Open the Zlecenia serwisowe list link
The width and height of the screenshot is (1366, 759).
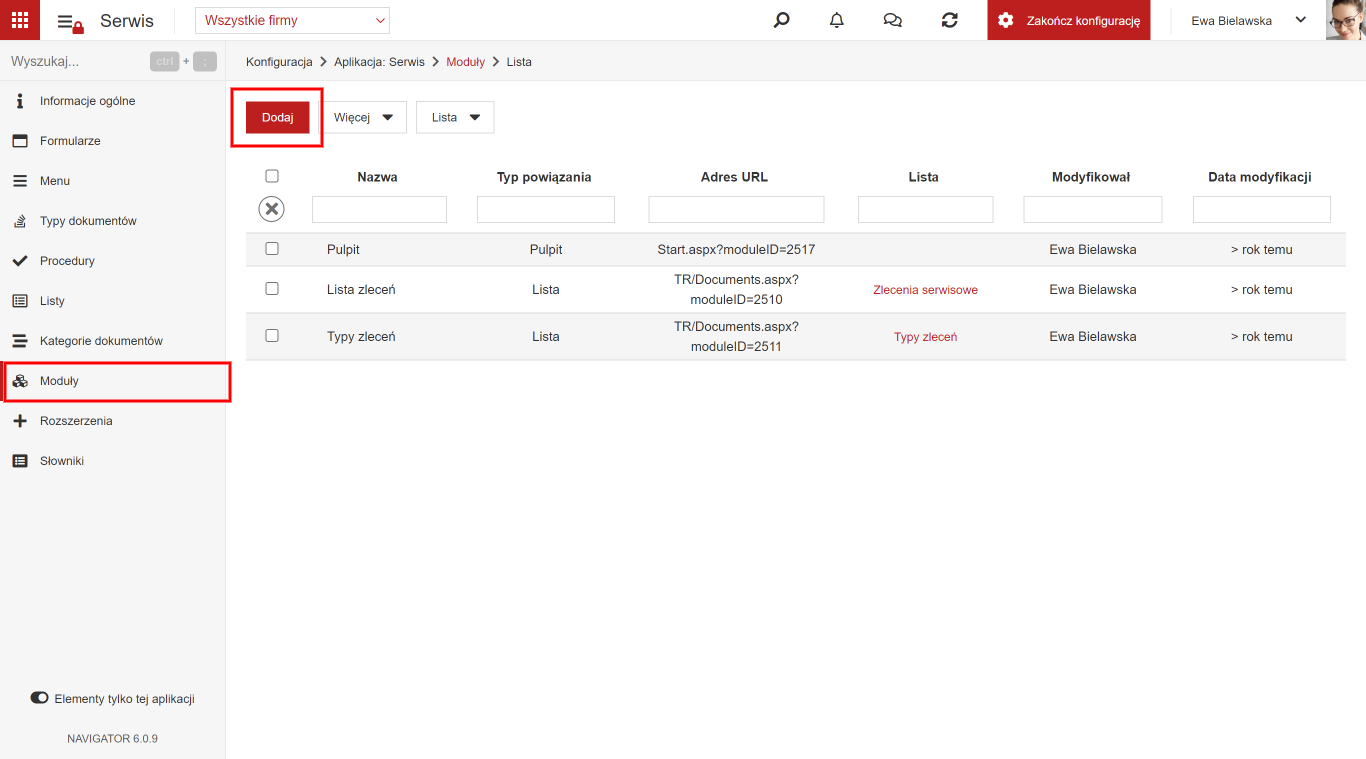pyautogui.click(x=925, y=290)
